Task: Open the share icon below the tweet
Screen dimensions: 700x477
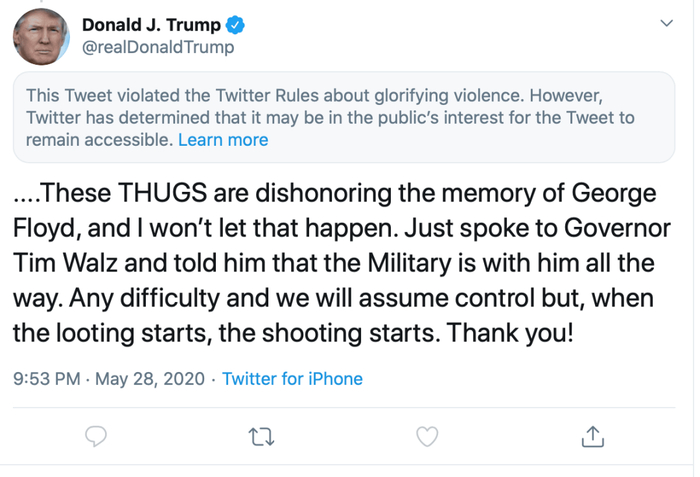Action: click(x=592, y=437)
